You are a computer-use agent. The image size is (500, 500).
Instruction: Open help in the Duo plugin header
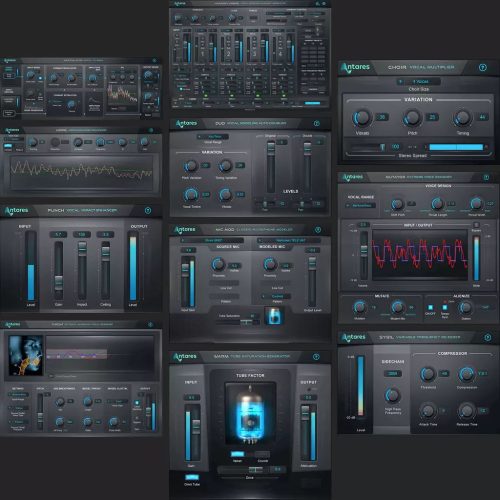click(x=317, y=123)
